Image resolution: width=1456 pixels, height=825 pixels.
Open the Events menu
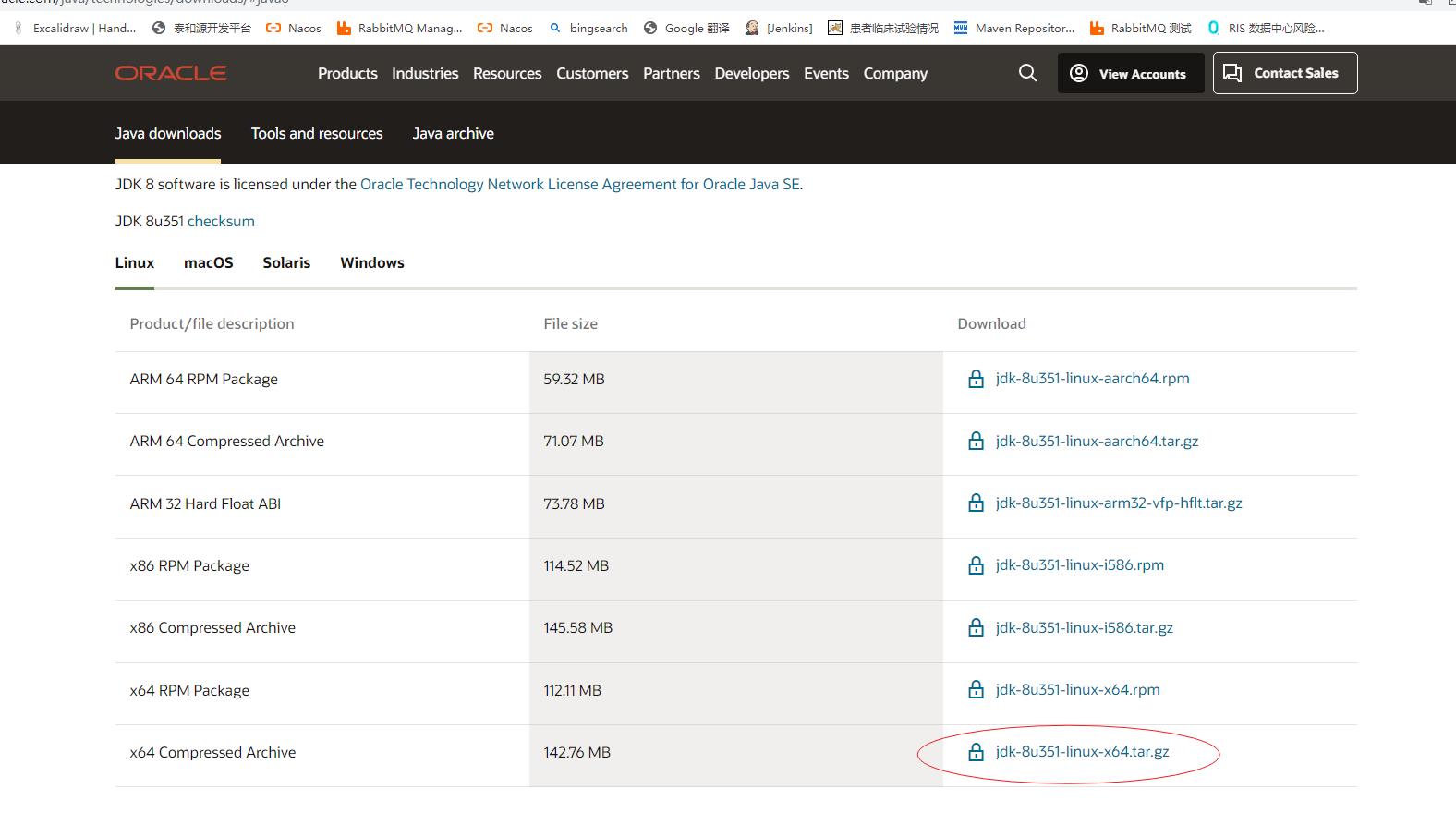[x=826, y=73]
